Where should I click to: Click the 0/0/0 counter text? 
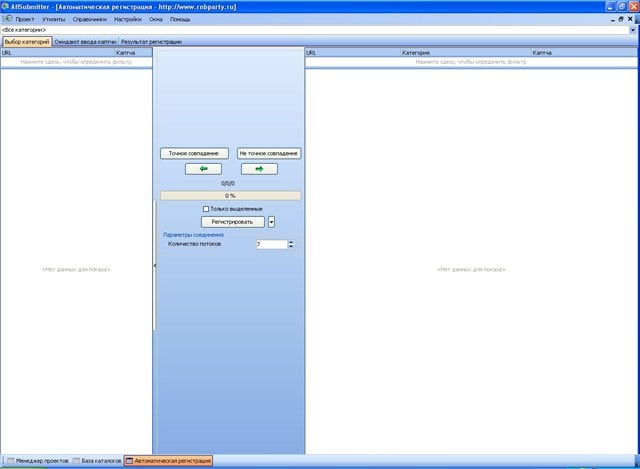228,184
